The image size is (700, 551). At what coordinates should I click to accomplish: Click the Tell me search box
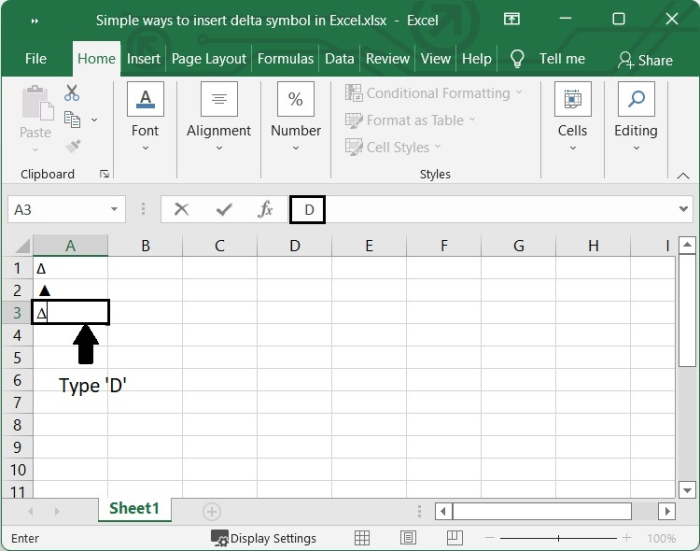[x=562, y=58]
